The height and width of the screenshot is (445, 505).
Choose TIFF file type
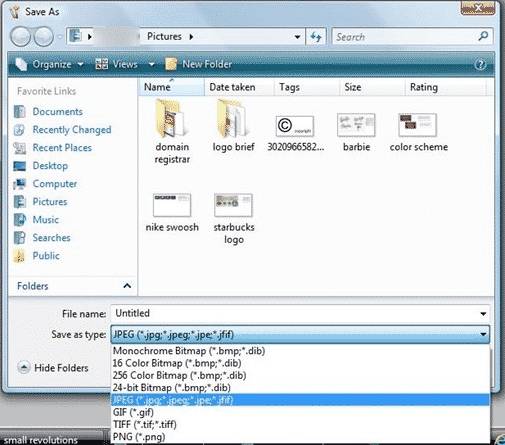300,425
